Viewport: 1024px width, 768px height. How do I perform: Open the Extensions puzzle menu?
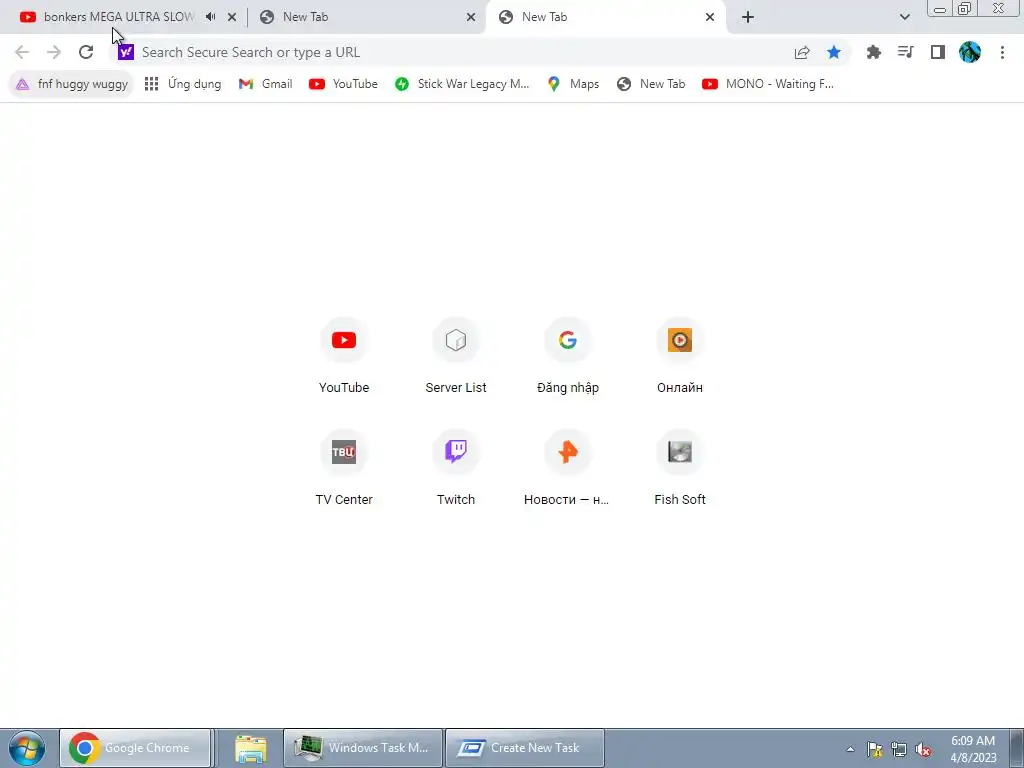(874, 52)
